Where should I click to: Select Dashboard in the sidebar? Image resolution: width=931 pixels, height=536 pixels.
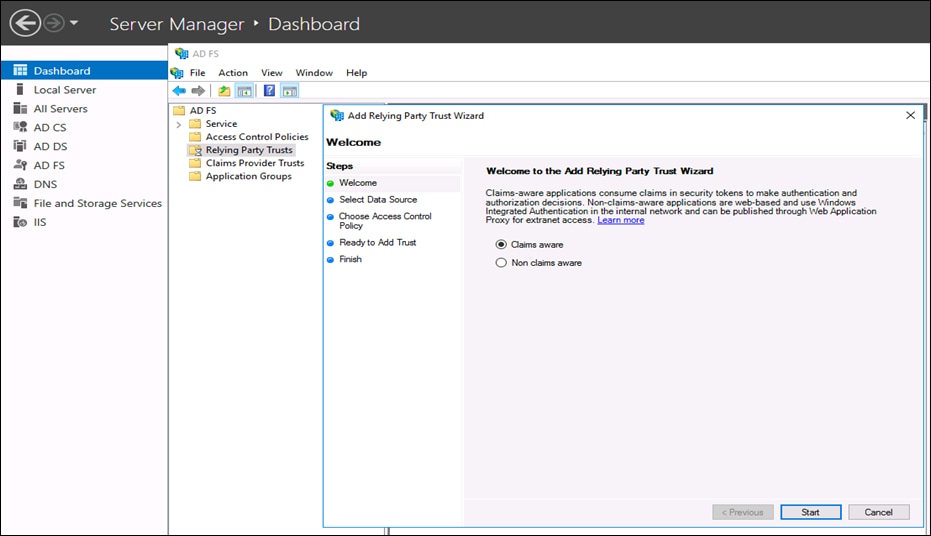click(x=84, y=71)
